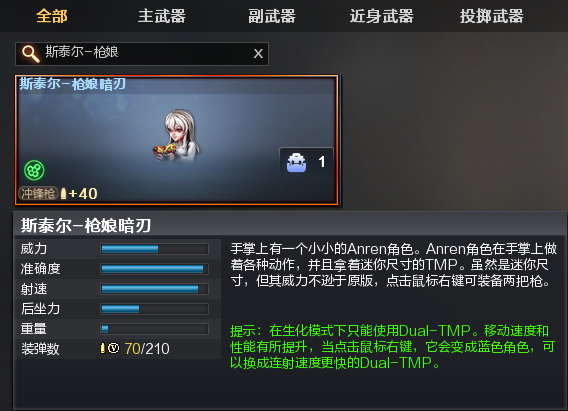Click the bullet icon next to +40
This screenshot has height=411, width=568.
coord(63,193)
